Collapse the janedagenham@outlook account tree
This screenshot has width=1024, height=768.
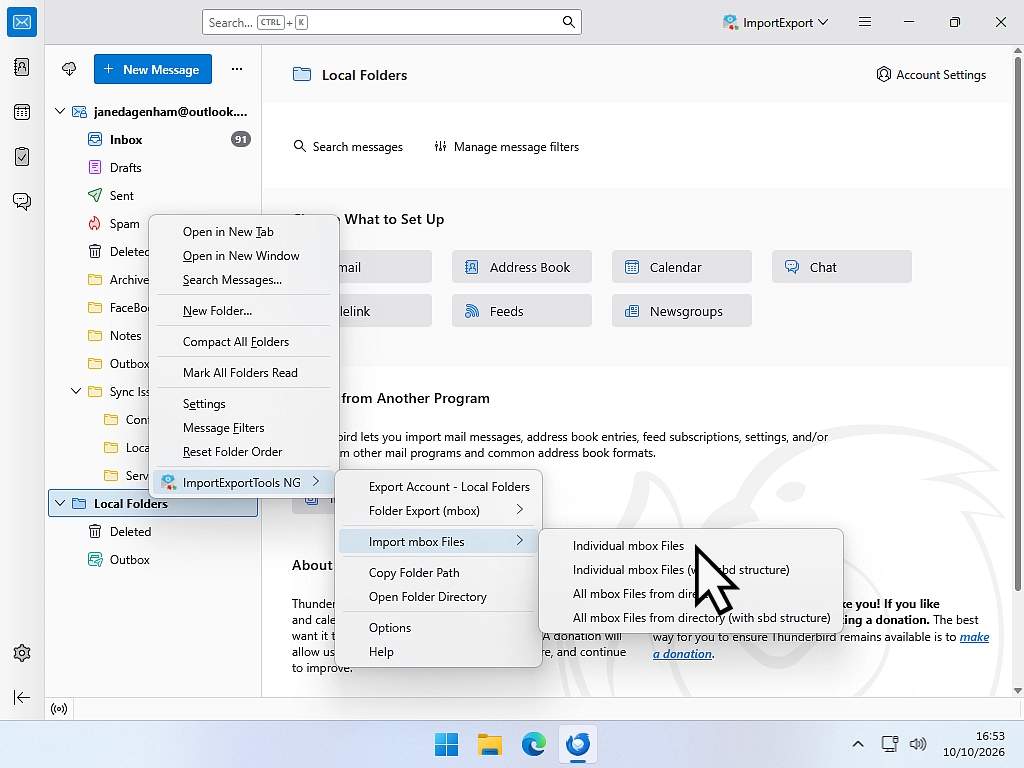tap(60, 112)
